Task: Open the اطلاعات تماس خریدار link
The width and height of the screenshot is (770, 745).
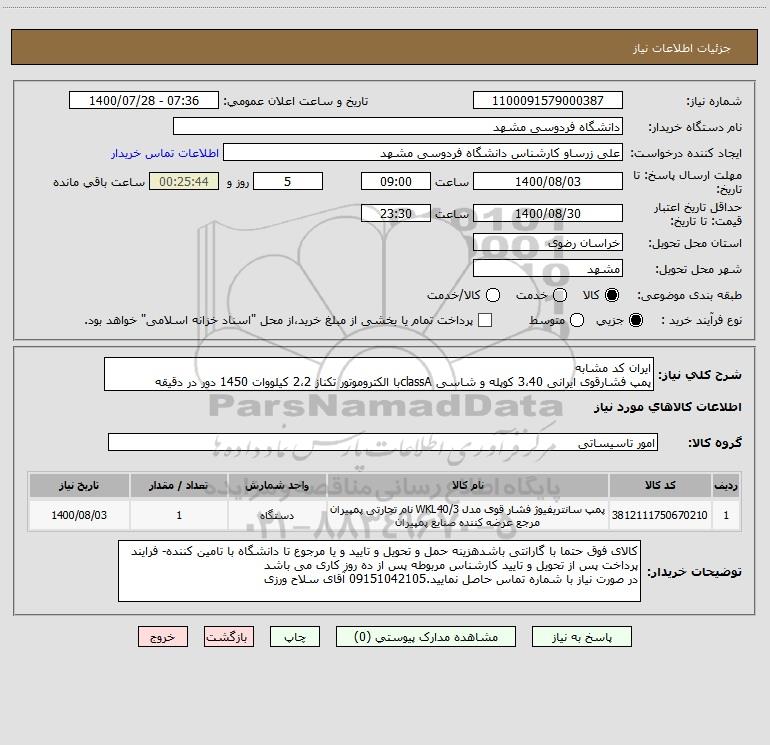Action: (165, 153)
